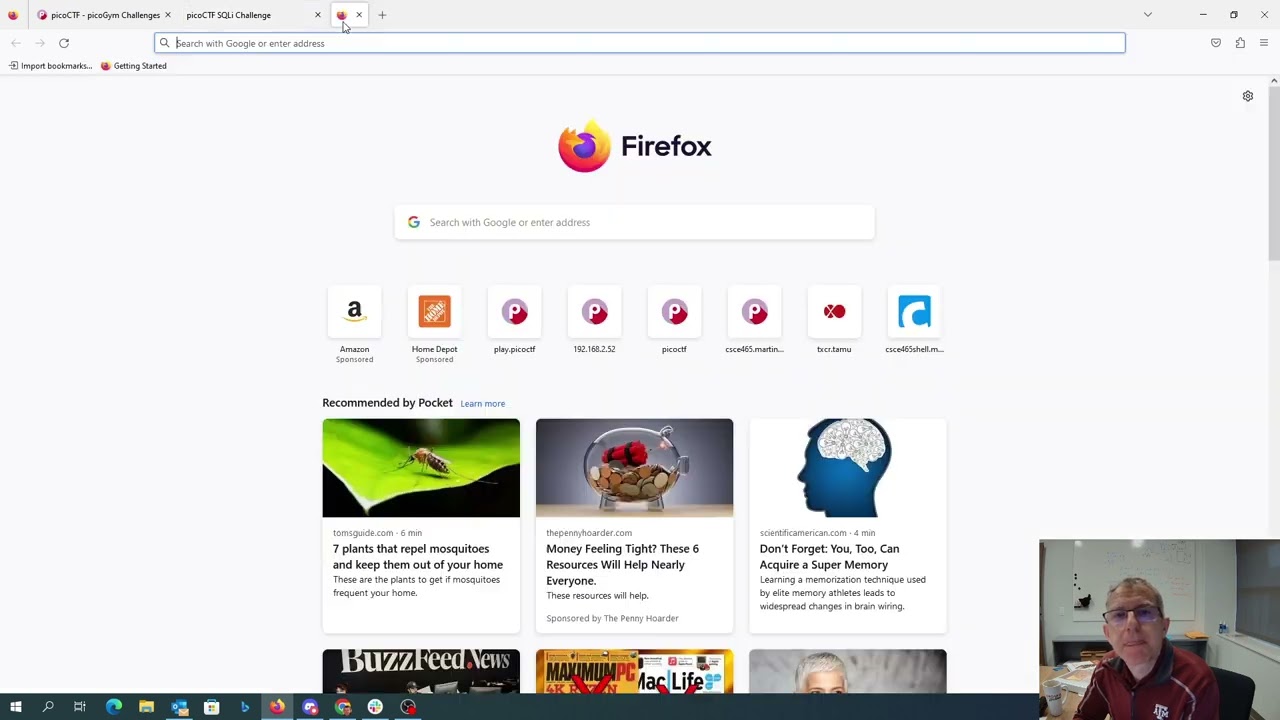Open a new tab with the plus button
The image size is (1280, 720).
382,15
